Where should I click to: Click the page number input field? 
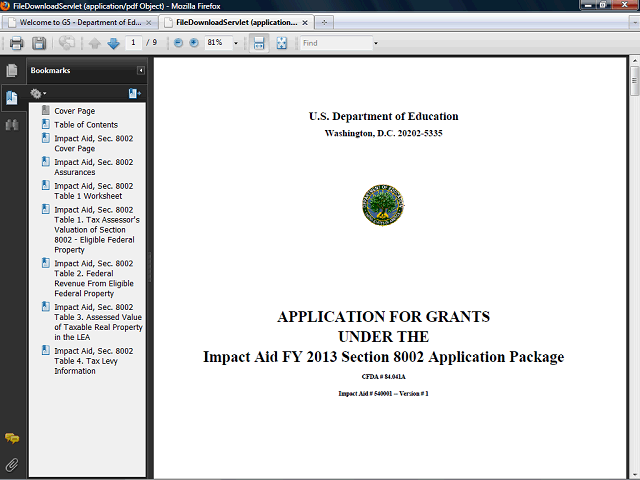[134, 43]
